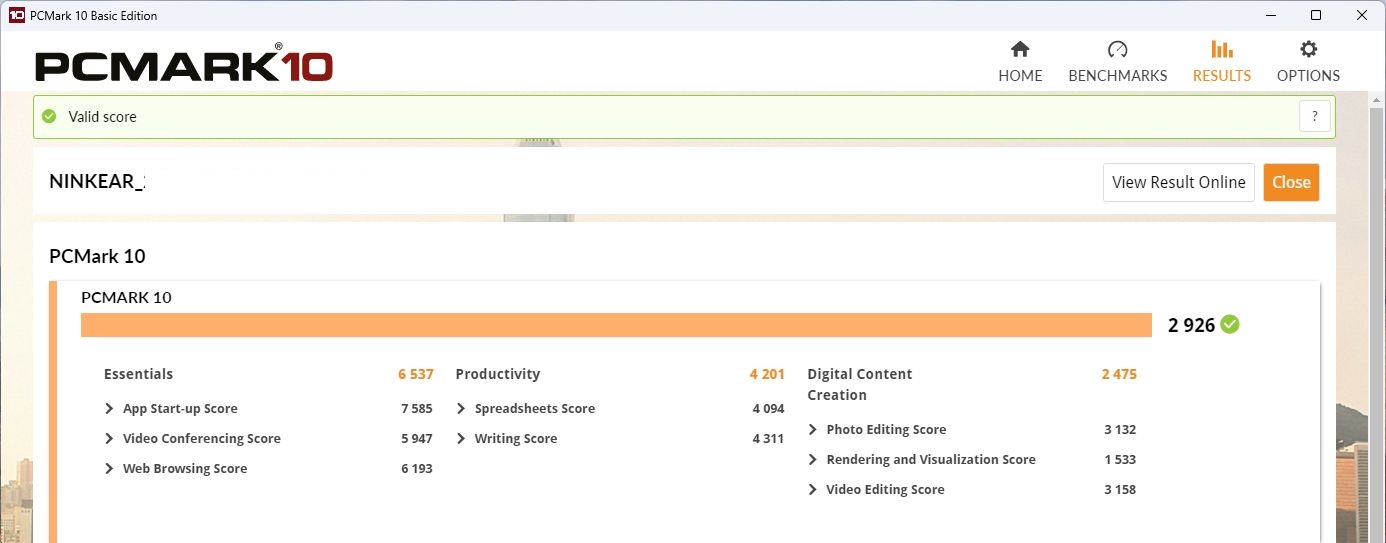Click the Digital Content Creation heading
The width and height of the screenshot is (1386, 543).
pyautogui.click(x=859, y=384)
